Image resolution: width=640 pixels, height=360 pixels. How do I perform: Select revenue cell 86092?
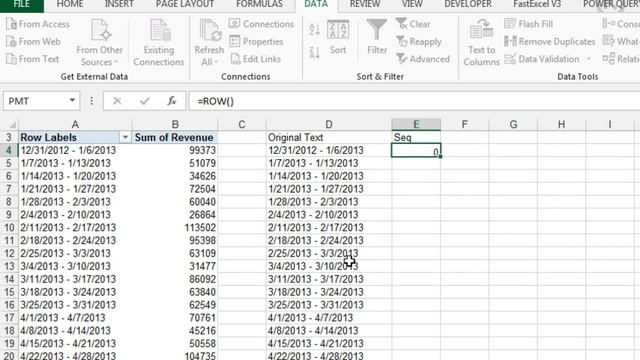pyautogui.click(x=175, y=279)
